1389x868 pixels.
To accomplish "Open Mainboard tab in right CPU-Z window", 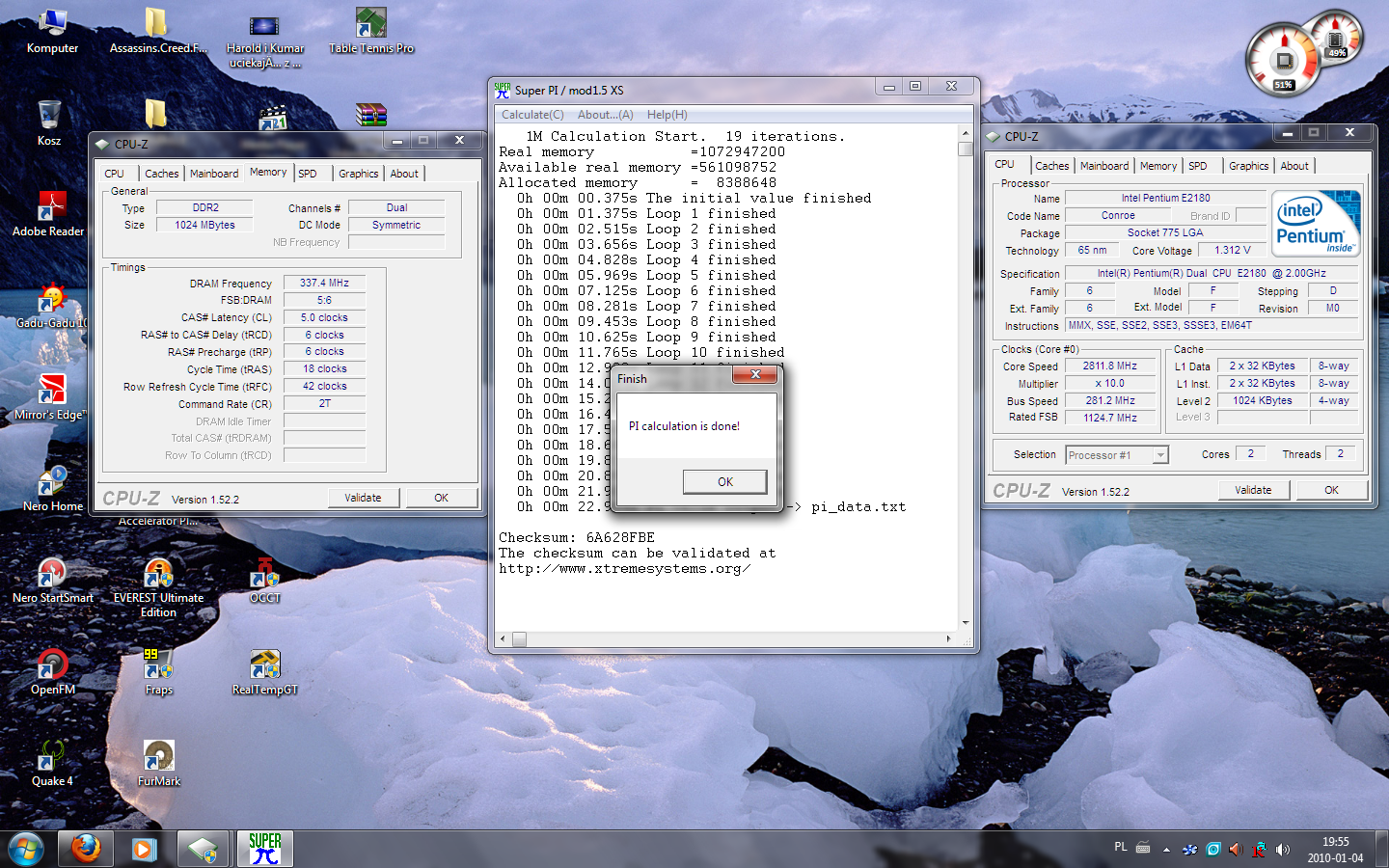I will coord(1103,166).
